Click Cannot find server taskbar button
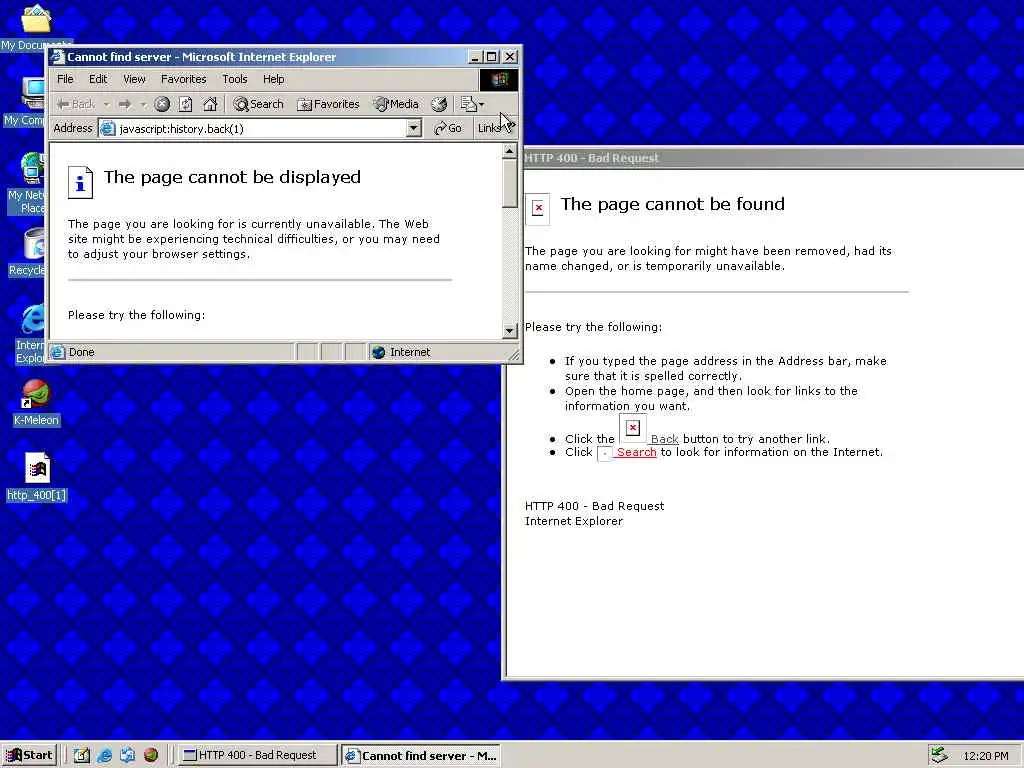 coord(421,756)
